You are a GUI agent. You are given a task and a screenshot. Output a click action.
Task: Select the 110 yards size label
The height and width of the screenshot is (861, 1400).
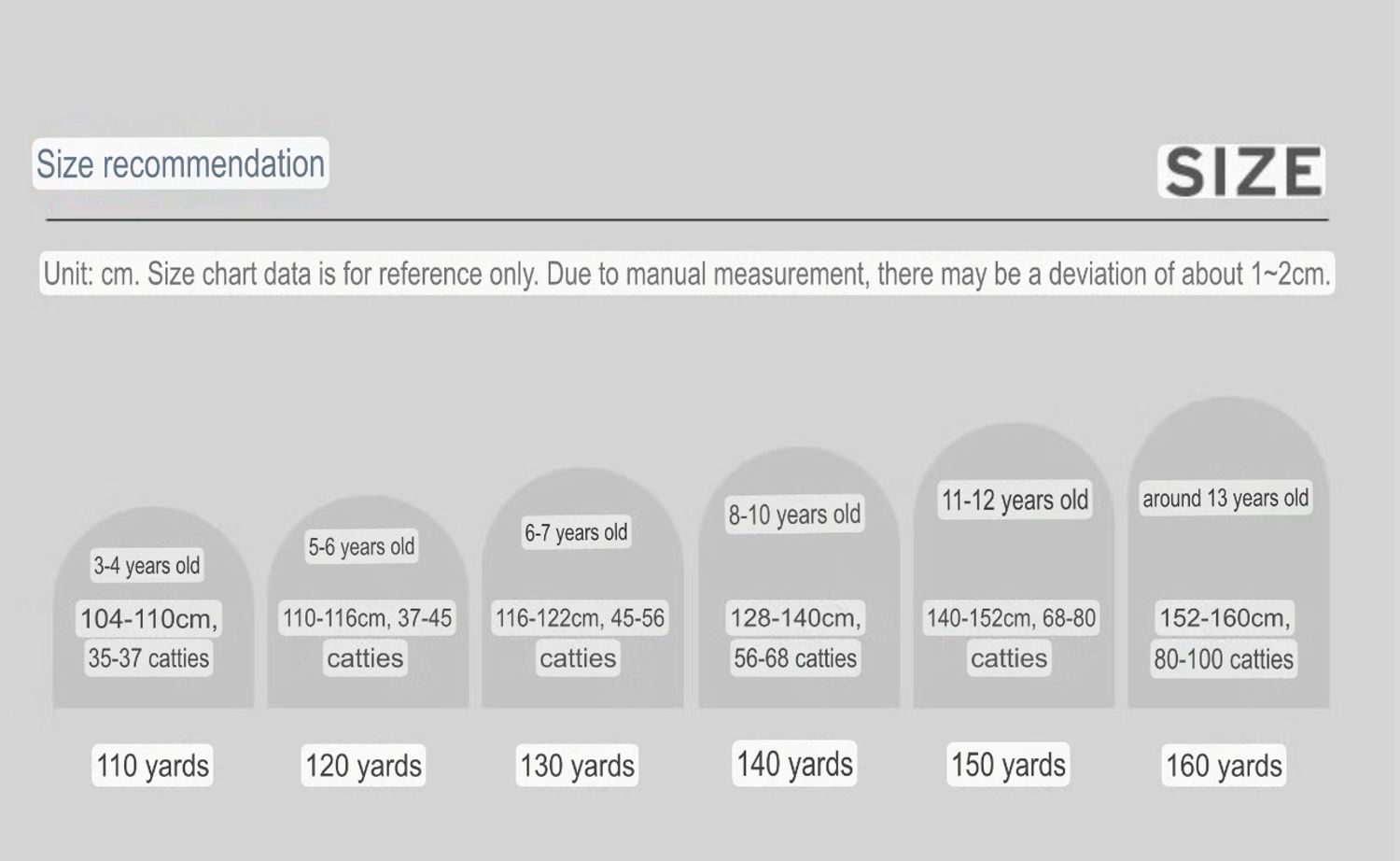pos(152,766)
